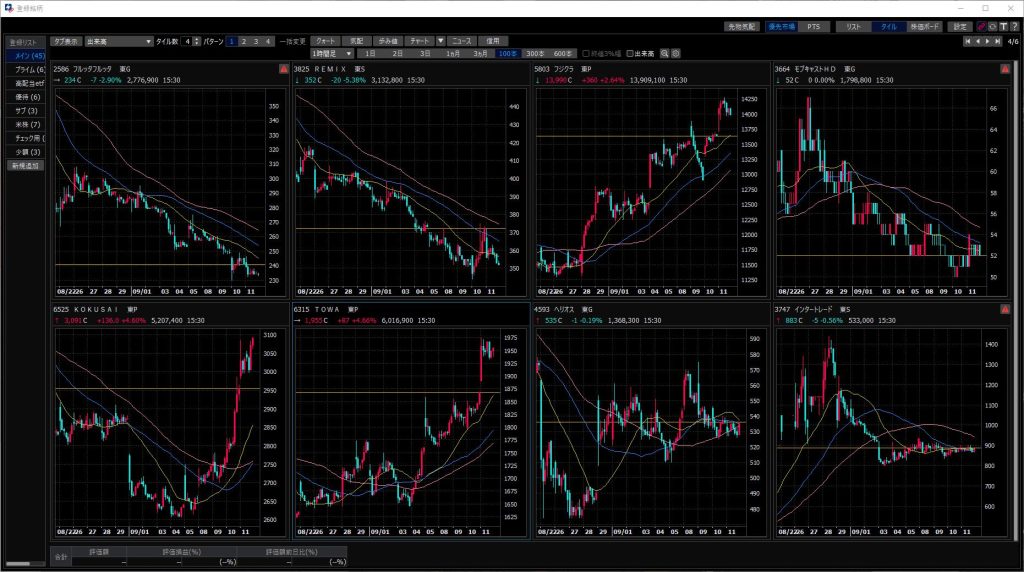This screenshot has height=572, width=1024.
Task: Open the 1時間足 timeframe dropdown
Action: point(333,53)
